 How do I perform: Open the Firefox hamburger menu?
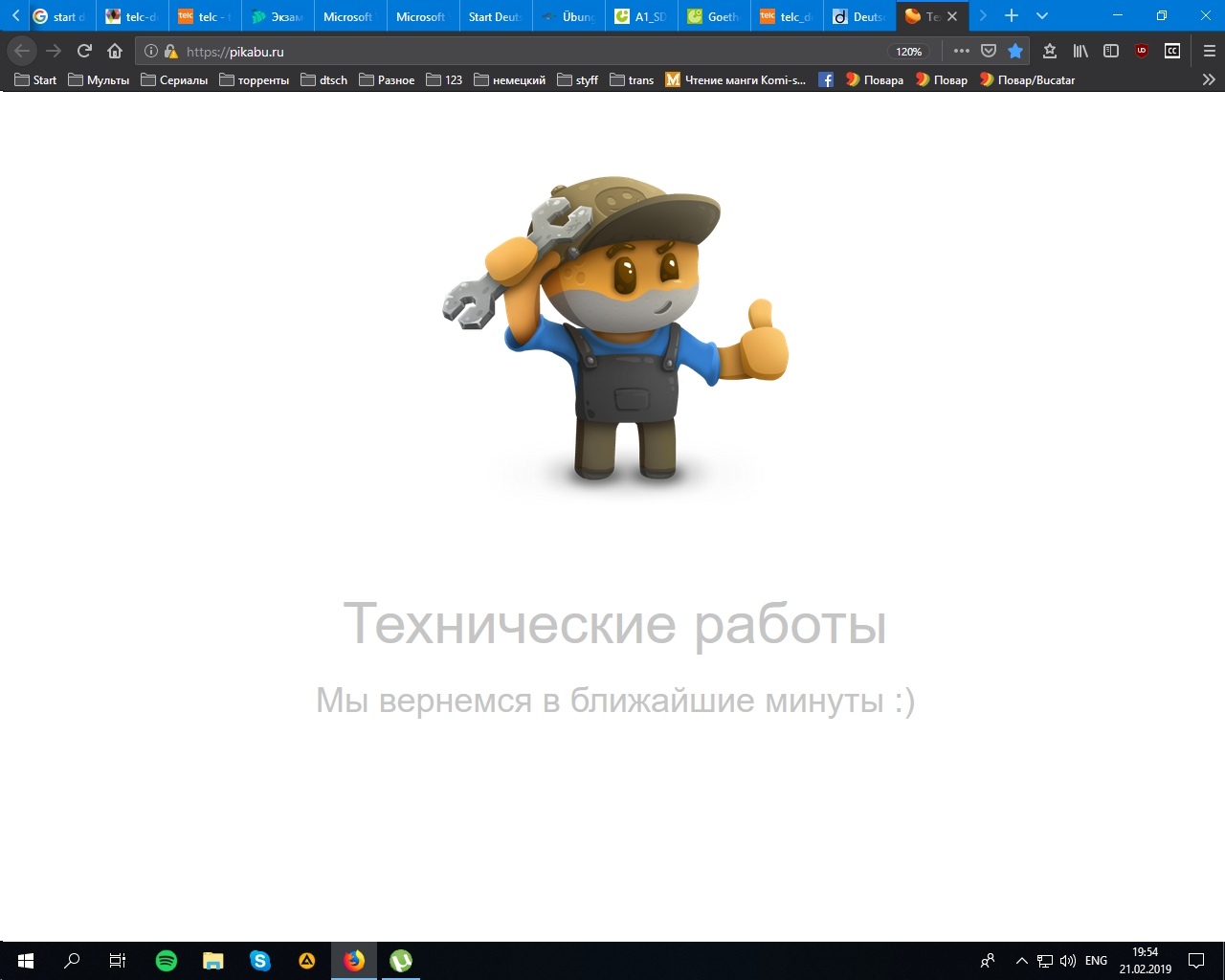pos(1209,51)
